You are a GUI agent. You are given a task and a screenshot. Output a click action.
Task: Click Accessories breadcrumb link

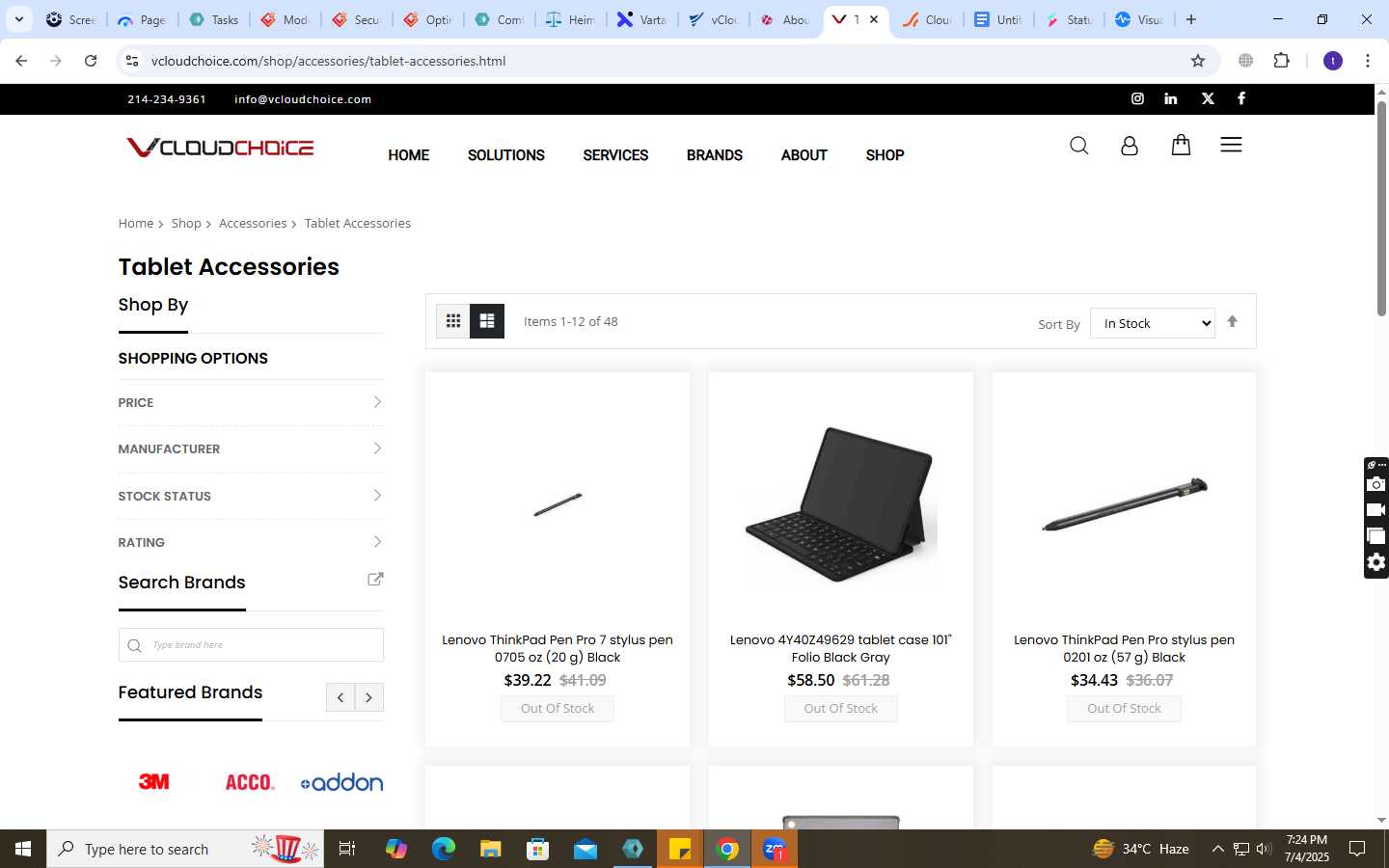coord(253,223)
